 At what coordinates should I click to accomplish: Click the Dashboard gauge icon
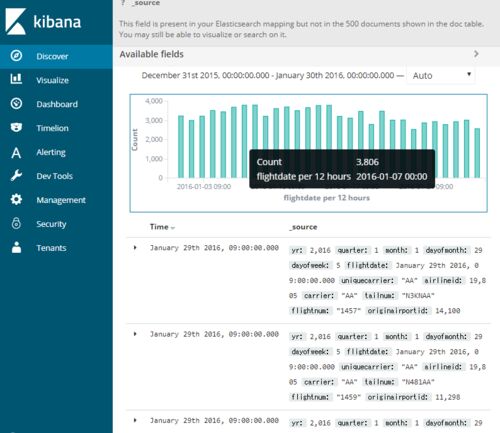[x=16, y=104]
